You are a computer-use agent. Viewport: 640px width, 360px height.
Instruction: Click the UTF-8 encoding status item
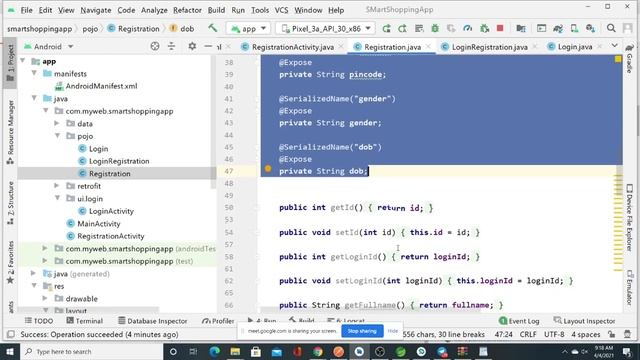tap(554, 334)
